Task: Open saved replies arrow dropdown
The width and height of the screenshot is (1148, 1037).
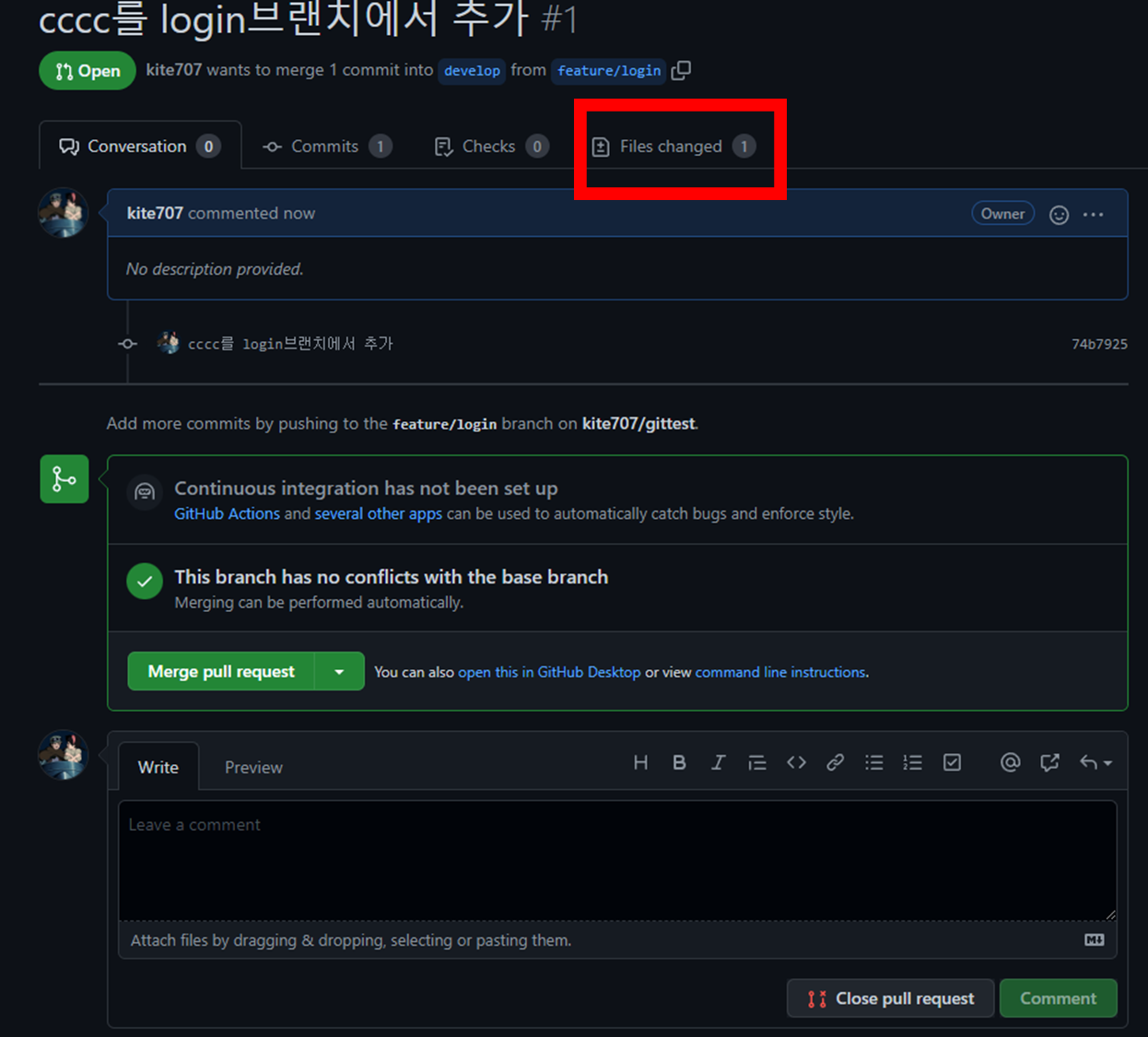Action: (x=1095, y=762)
